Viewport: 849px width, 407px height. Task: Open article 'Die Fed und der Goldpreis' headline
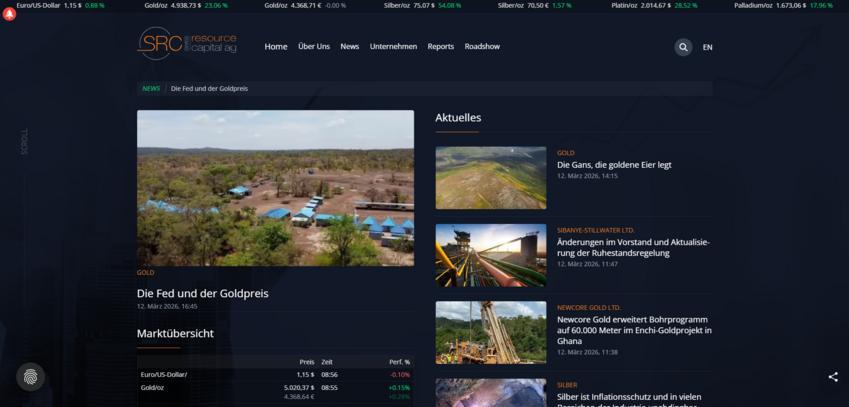pyautogui.click(x=203, y=293)
